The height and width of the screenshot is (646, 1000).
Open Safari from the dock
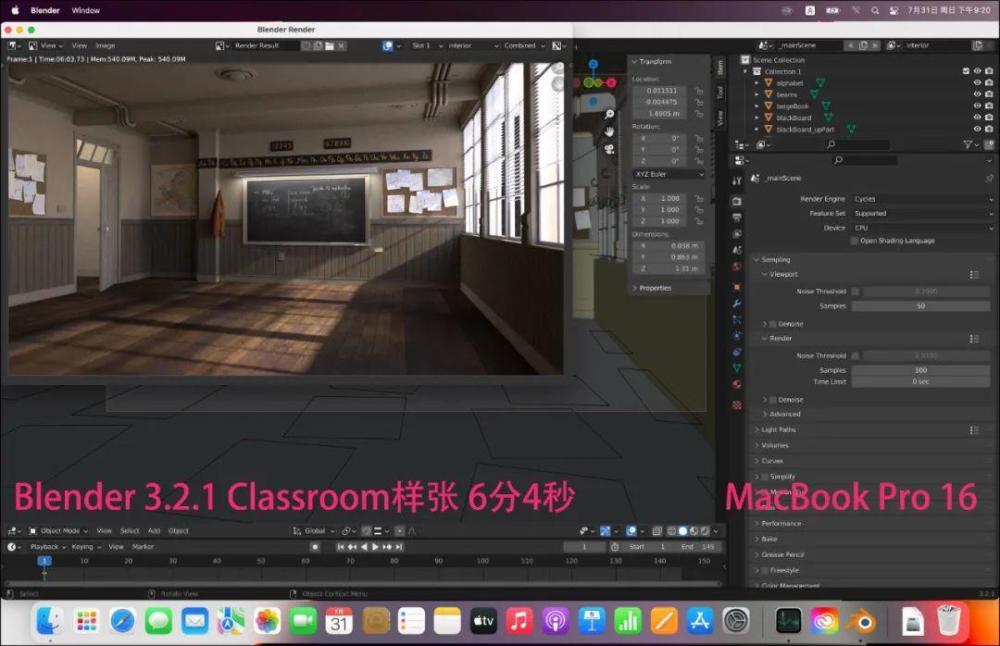123,621
